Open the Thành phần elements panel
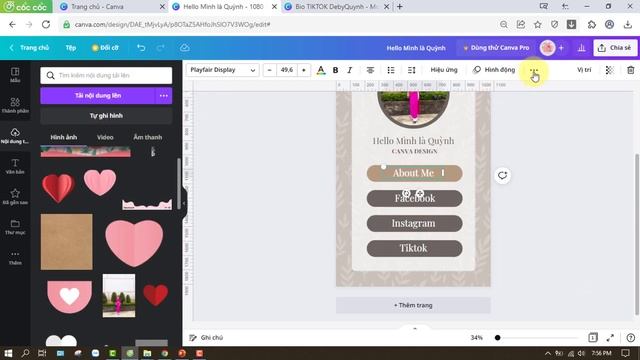Viewport: 640px width, 360px height. pyautogui.click(x=15, y=105)
